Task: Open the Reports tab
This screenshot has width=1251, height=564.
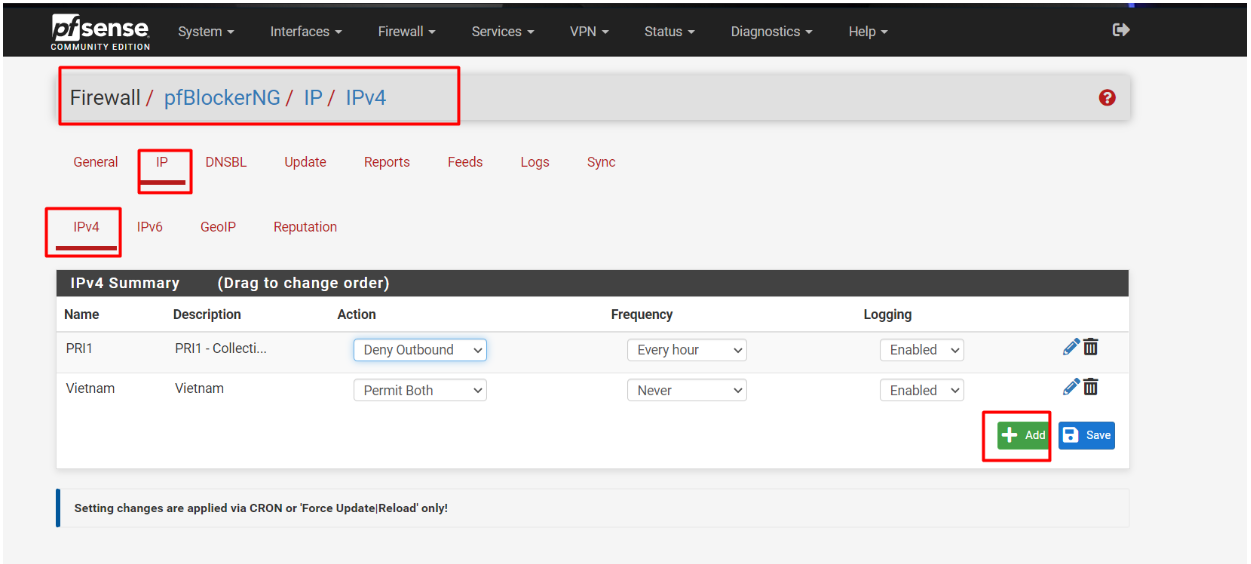Action: click(x=387, y=162)
